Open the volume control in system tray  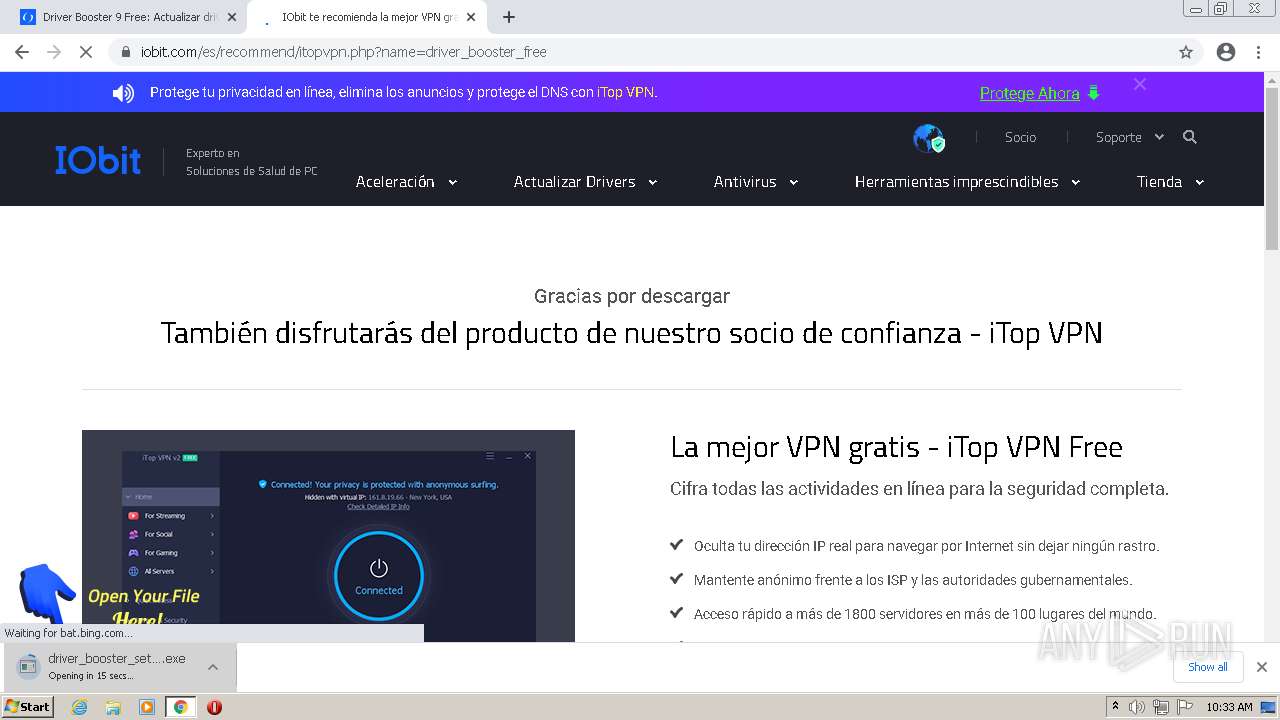click(1137, 707)
